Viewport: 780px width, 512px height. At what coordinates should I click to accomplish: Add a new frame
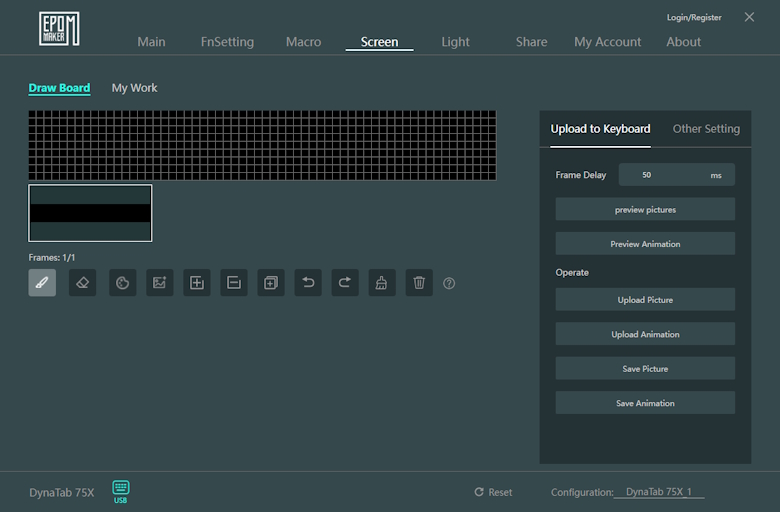197,283
